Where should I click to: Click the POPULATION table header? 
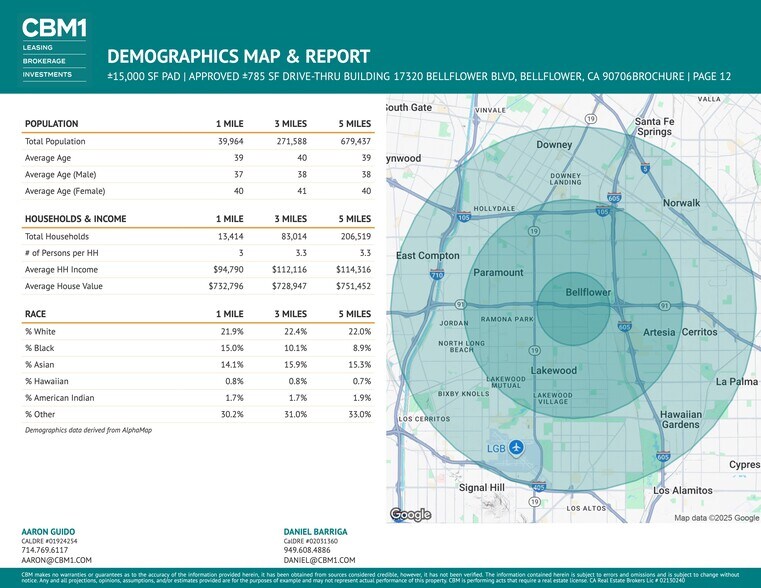click(x=51, y=124)
